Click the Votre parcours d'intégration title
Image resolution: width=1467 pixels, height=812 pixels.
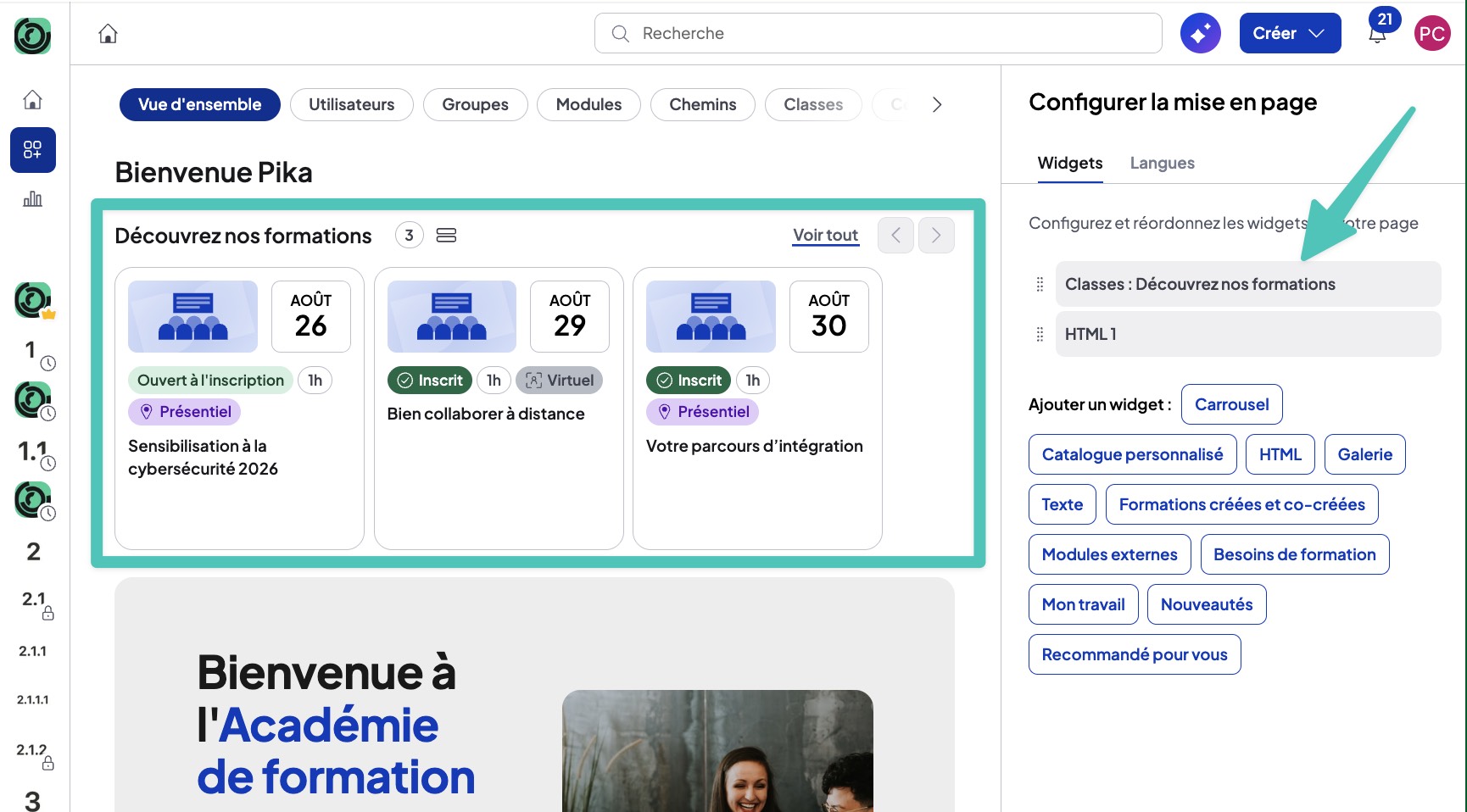(755, 447)
